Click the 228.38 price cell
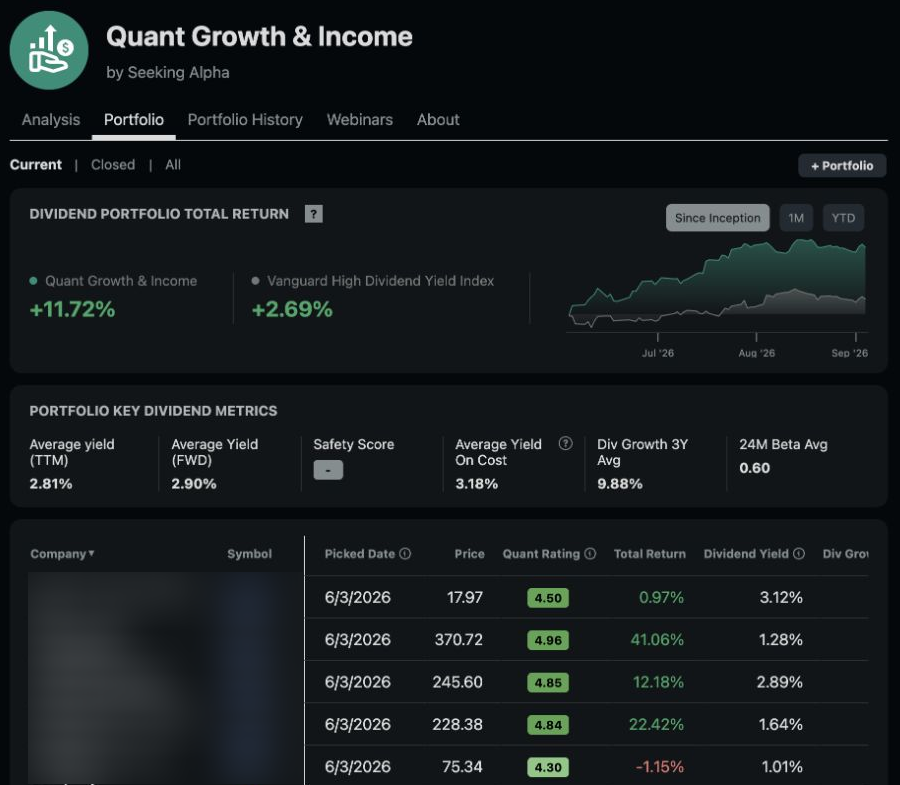The image size is (900, 785). point(457,724)
